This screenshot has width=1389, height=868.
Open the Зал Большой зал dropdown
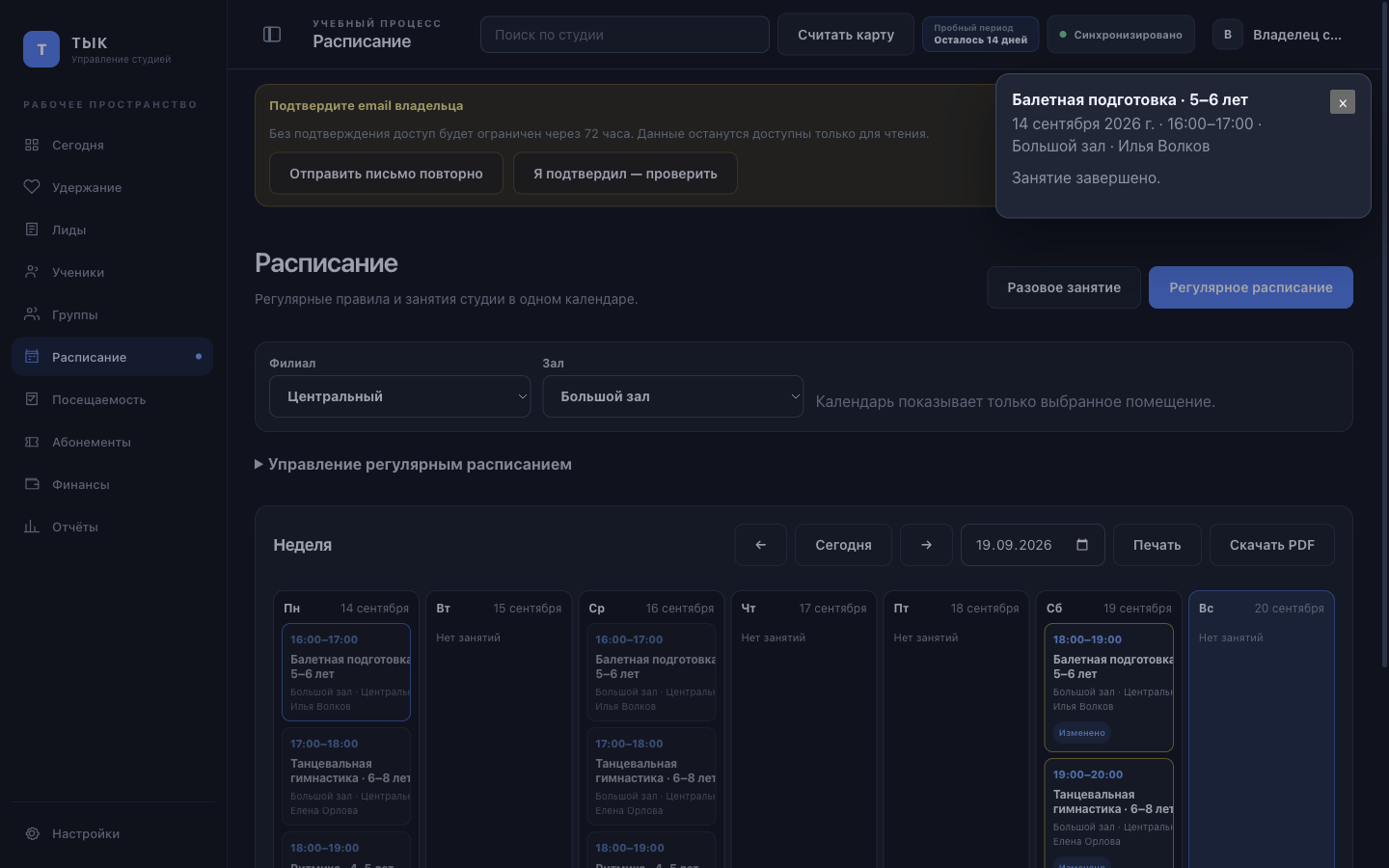(x=673, y=396)
